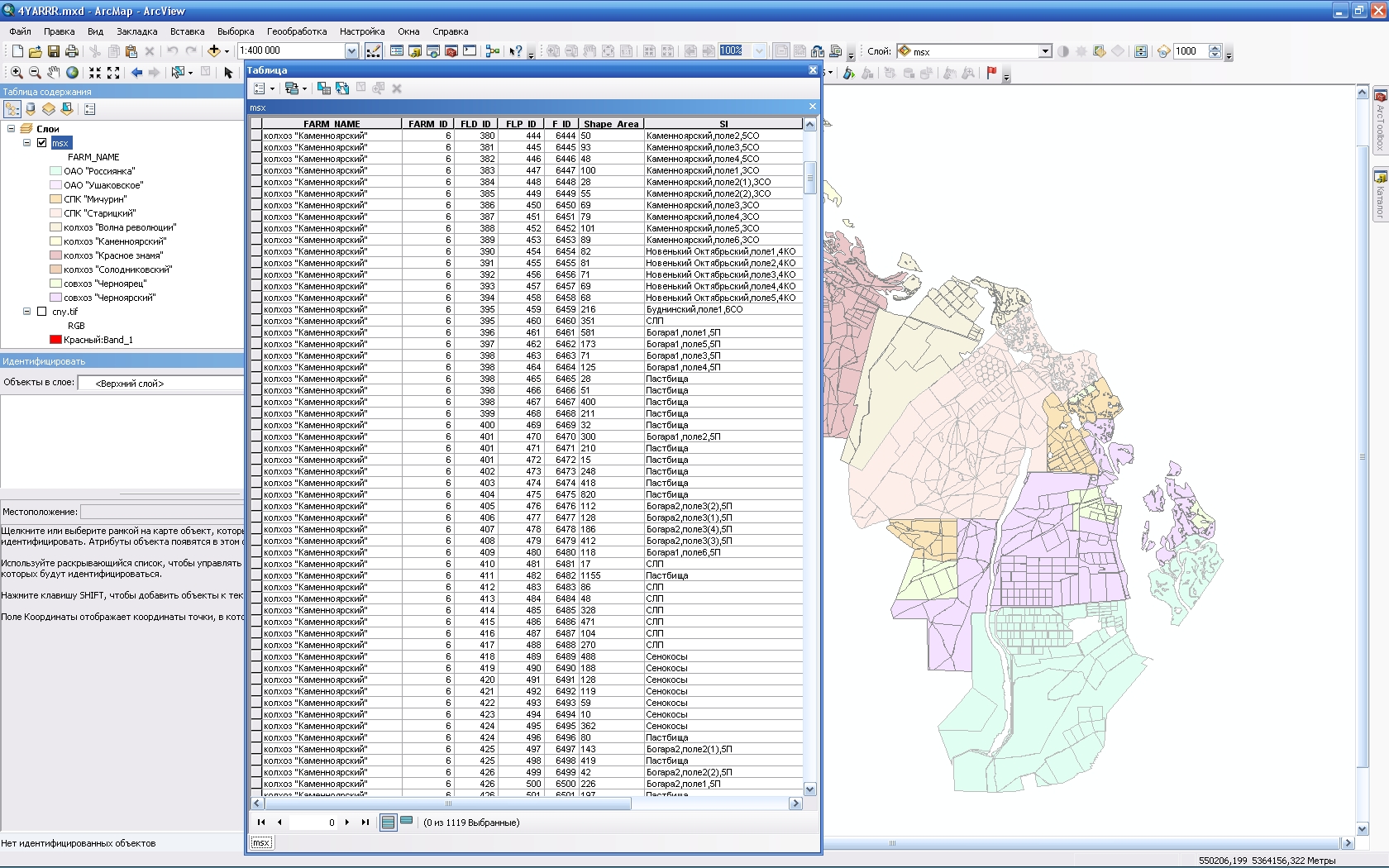
Task: Click the Shape_Area column header
Action: pyautogui.click(x=610, y=124)
